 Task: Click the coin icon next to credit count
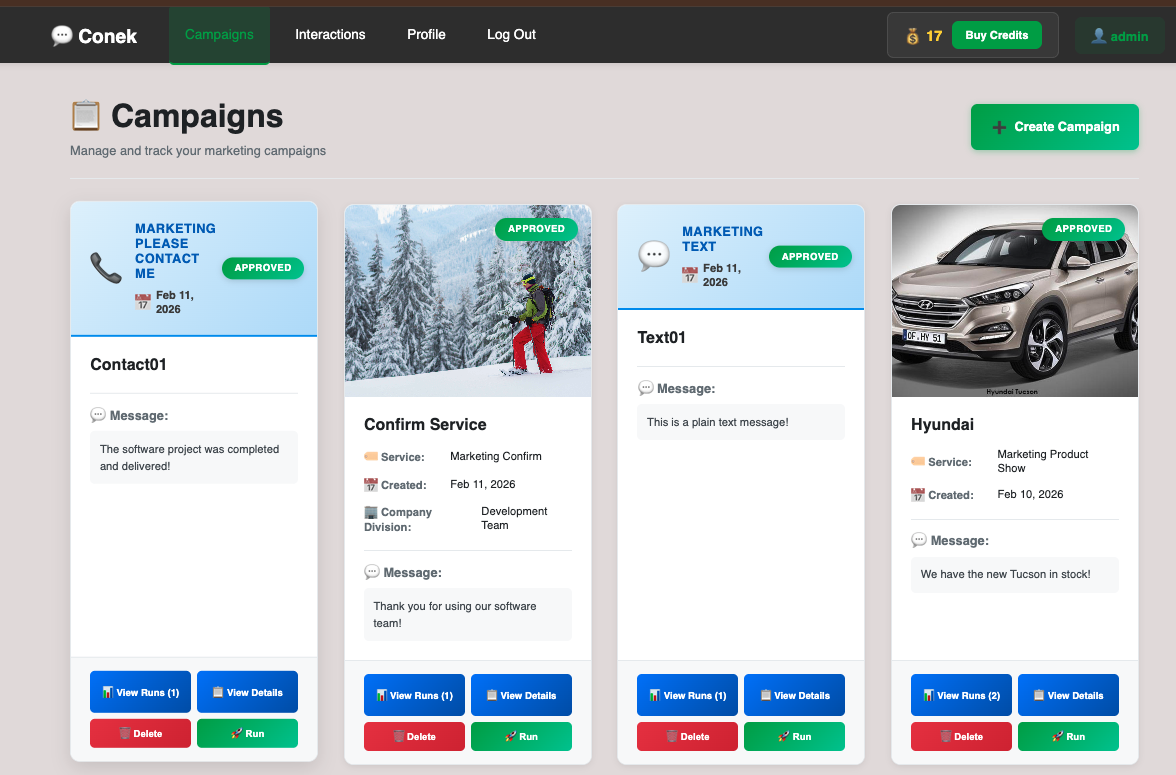(911, 35)
